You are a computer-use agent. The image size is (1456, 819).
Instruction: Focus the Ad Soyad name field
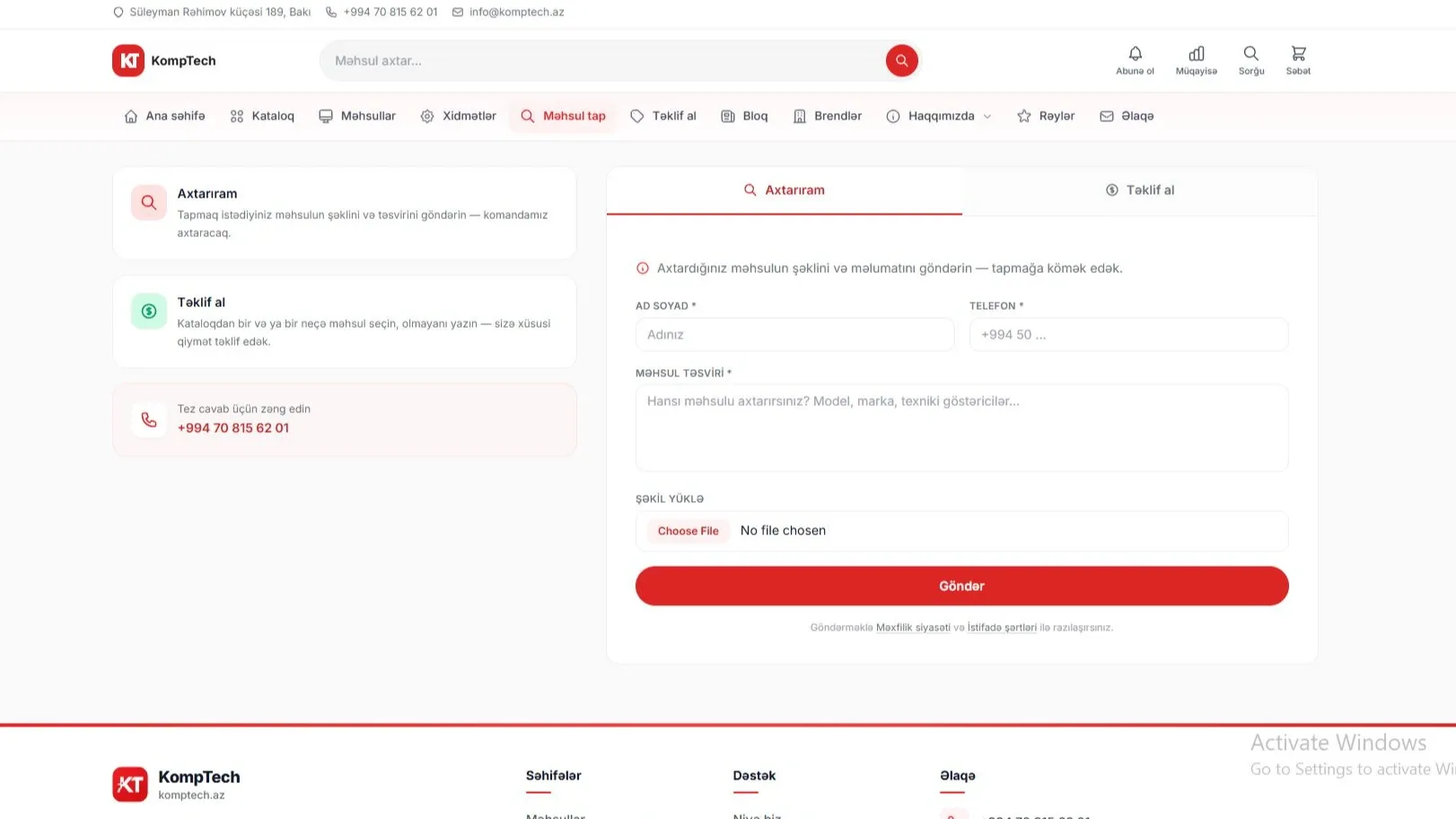[795, 334]
